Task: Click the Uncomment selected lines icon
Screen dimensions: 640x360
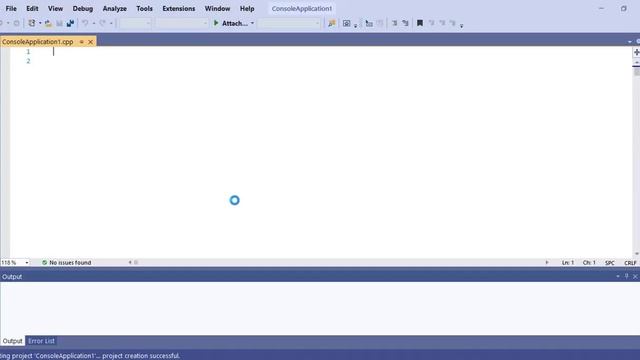Action: point(405,23)
